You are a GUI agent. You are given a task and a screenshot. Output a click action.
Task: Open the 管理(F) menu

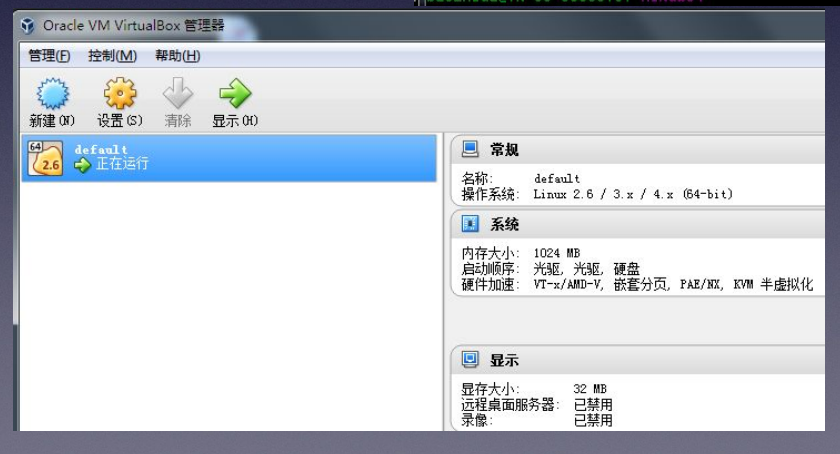coord(49,56)
